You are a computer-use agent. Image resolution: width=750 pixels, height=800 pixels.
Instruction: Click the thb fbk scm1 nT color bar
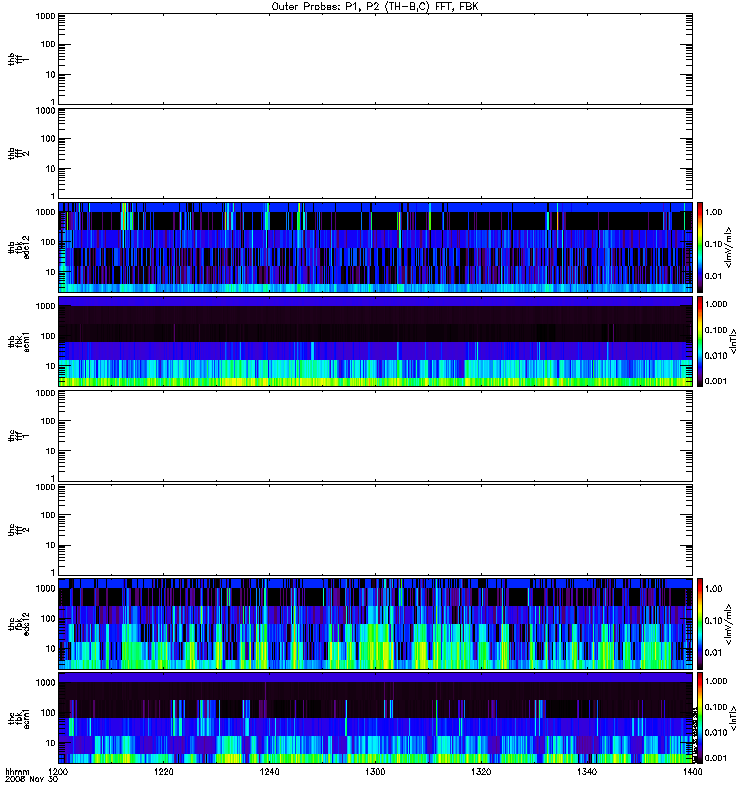coord(700,342)
